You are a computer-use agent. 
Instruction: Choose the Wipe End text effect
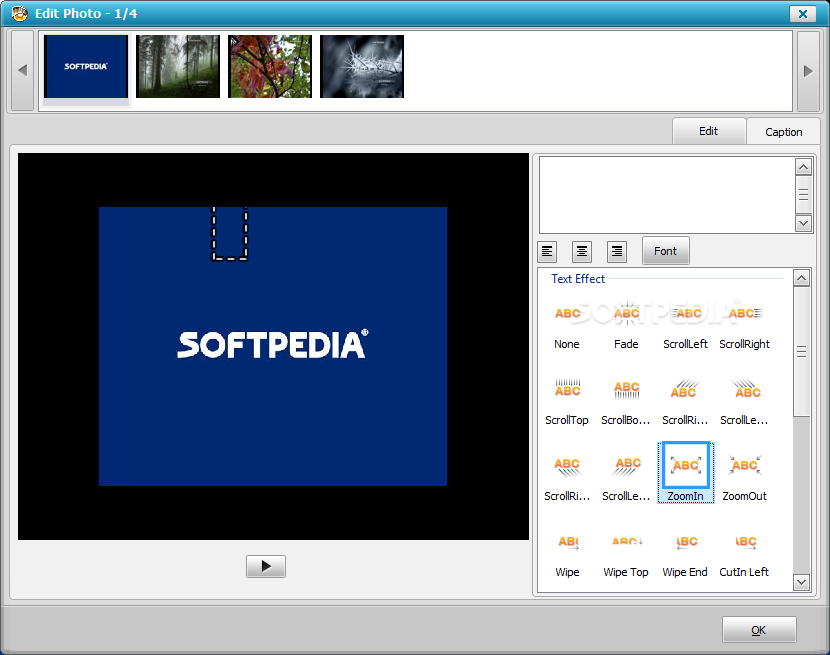(x=685, y=553)
